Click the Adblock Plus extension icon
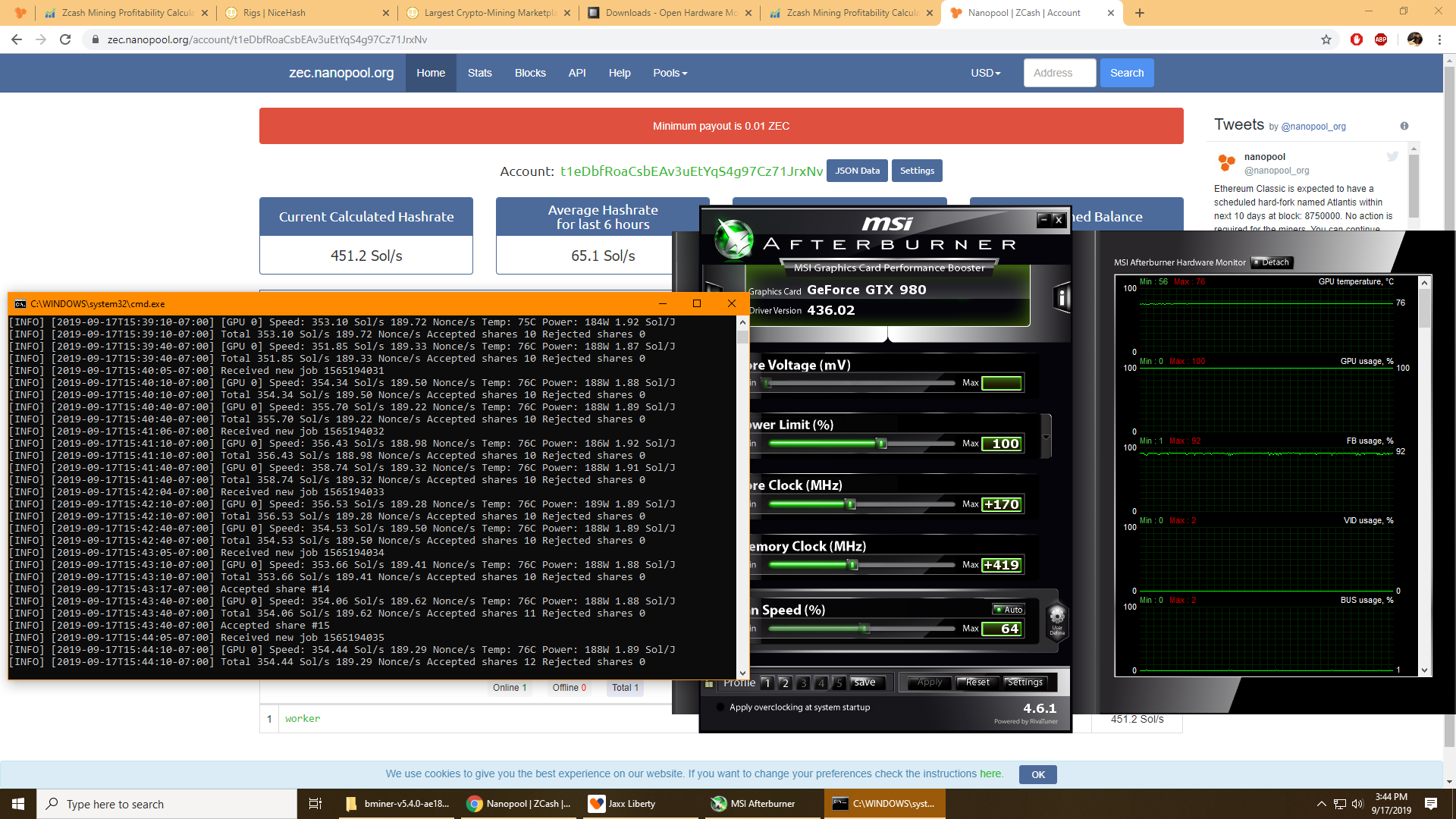 point(1381,39)
